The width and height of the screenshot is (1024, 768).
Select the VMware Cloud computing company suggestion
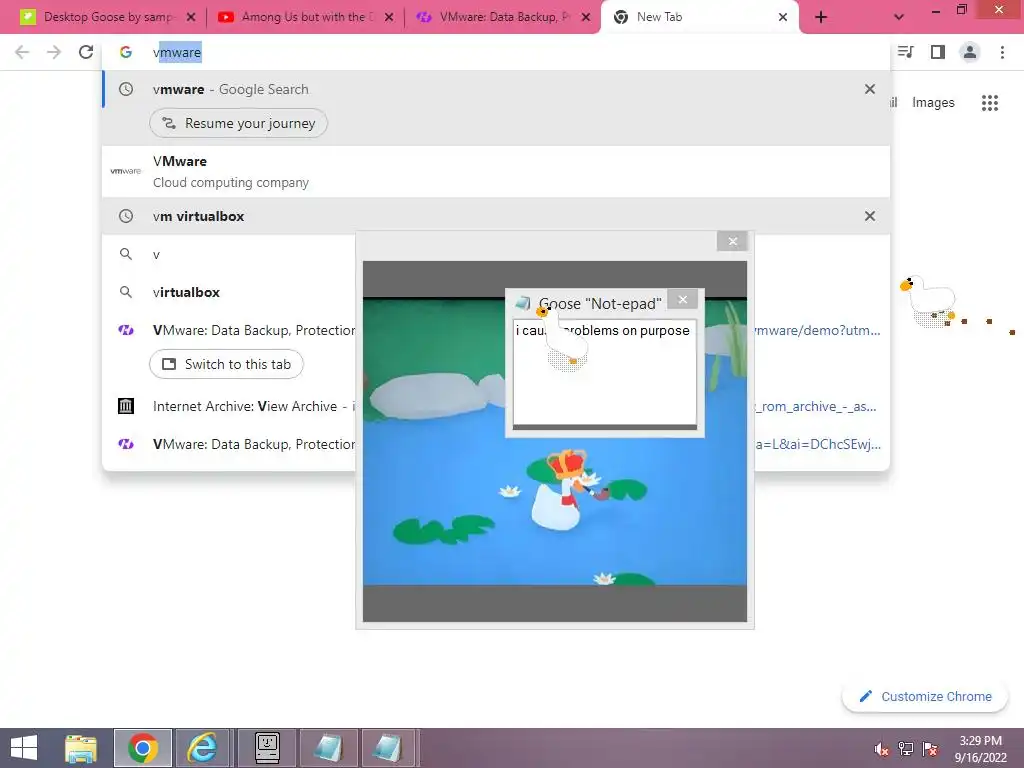[496, 172]
